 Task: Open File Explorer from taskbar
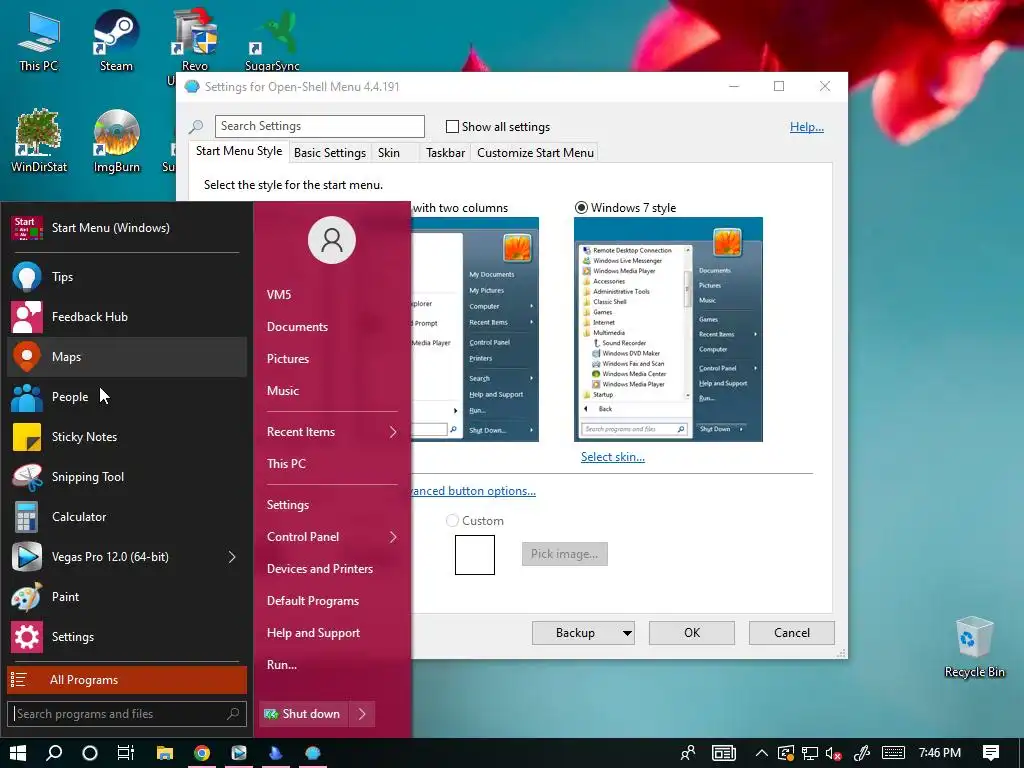coord(165,753)
